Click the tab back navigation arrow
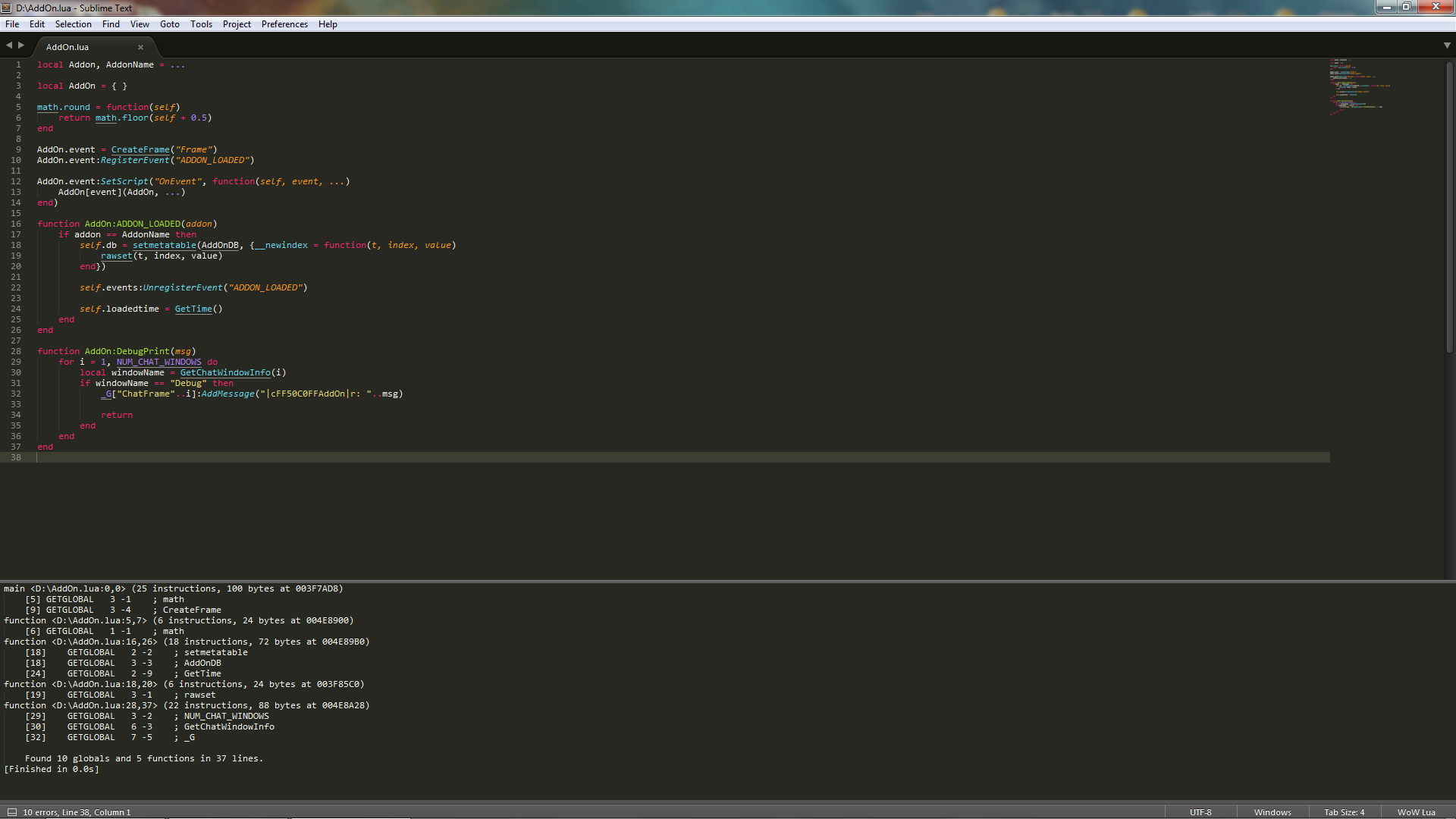 9,45
